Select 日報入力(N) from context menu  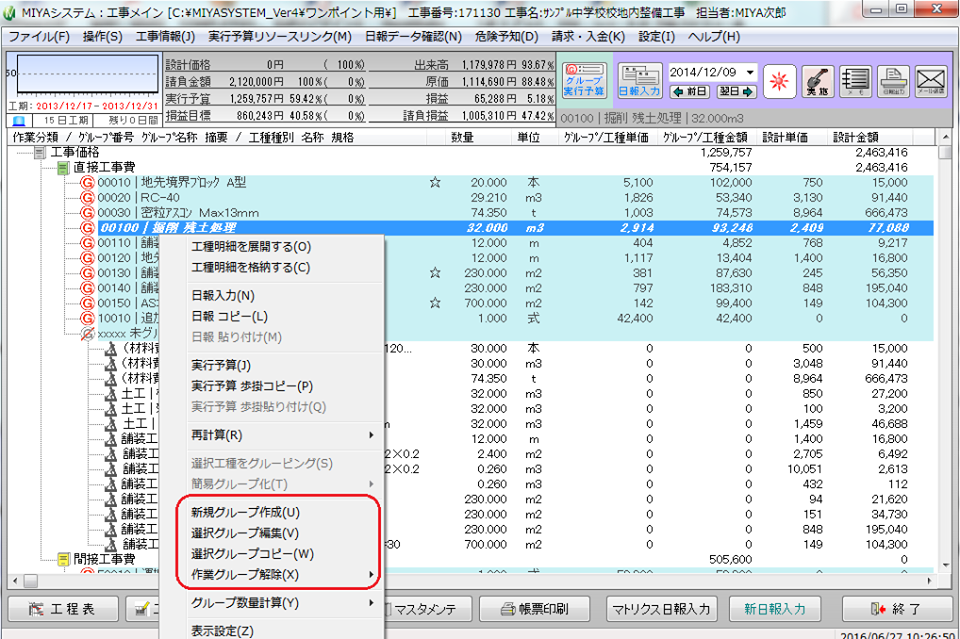click(271, 296)
